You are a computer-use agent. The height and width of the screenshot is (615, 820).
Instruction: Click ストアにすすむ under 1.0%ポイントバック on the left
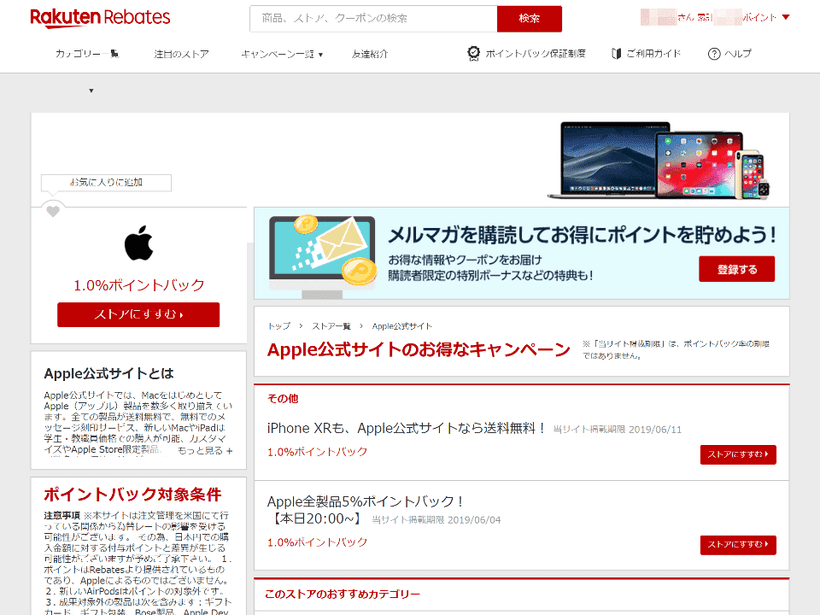[139, 314]
